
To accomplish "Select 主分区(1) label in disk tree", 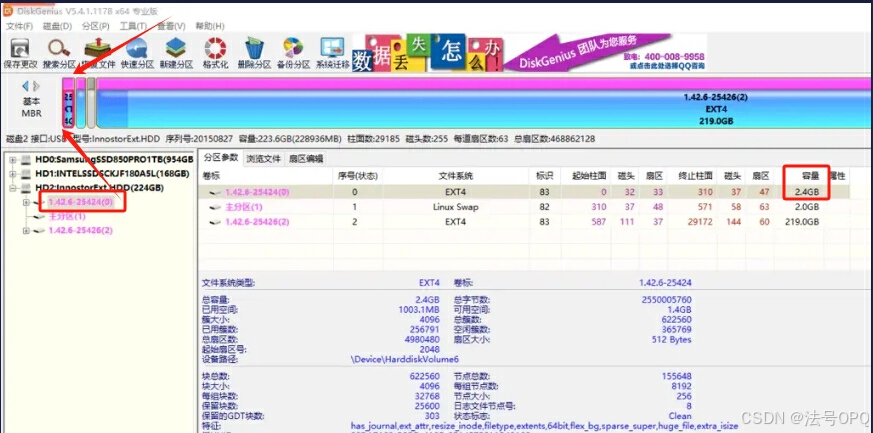I will (67, 216).
